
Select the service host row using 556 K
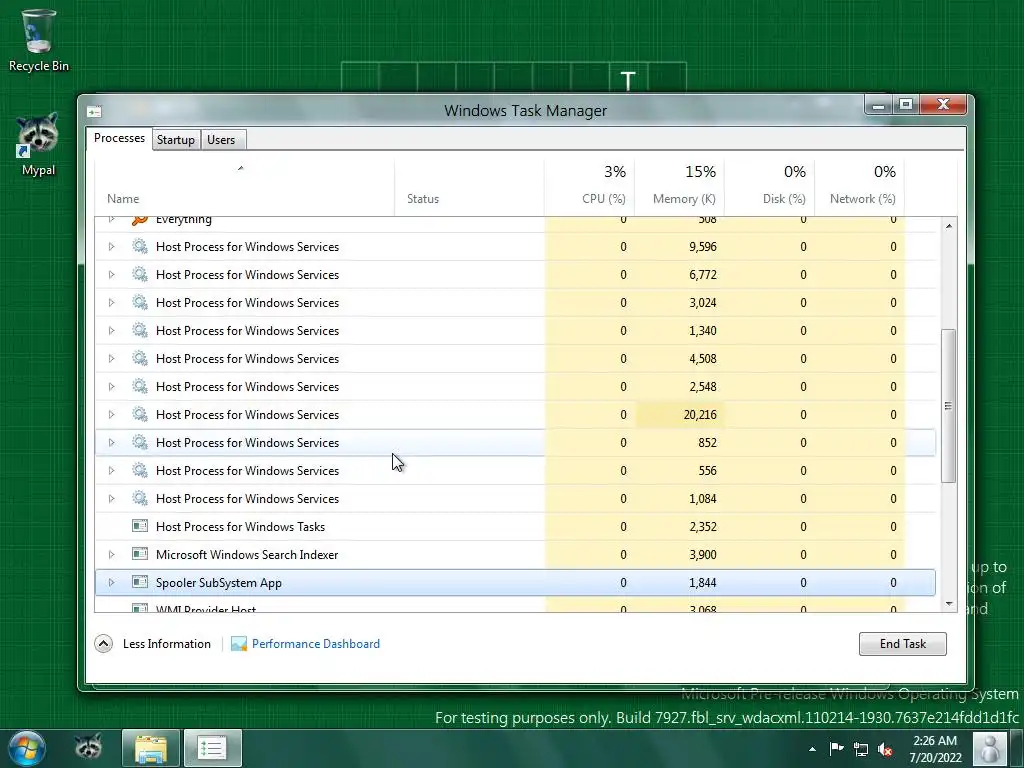(515, 471)
